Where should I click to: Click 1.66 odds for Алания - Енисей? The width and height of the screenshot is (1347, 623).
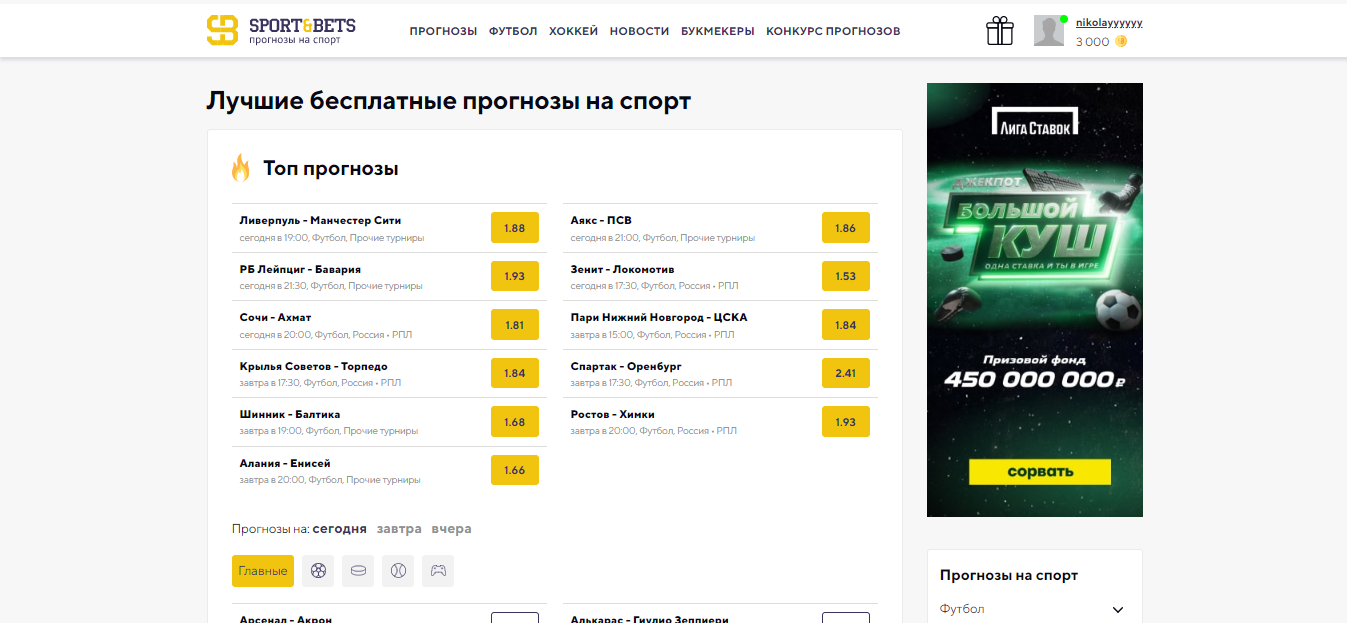point(515,470)
